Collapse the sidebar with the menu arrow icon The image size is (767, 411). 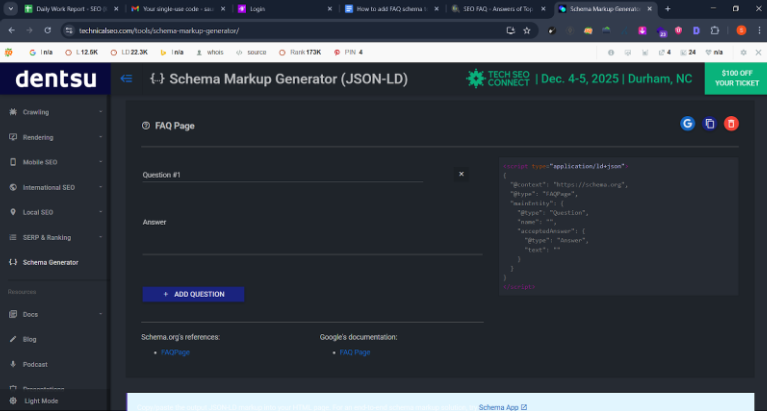[x=126, y=78]
